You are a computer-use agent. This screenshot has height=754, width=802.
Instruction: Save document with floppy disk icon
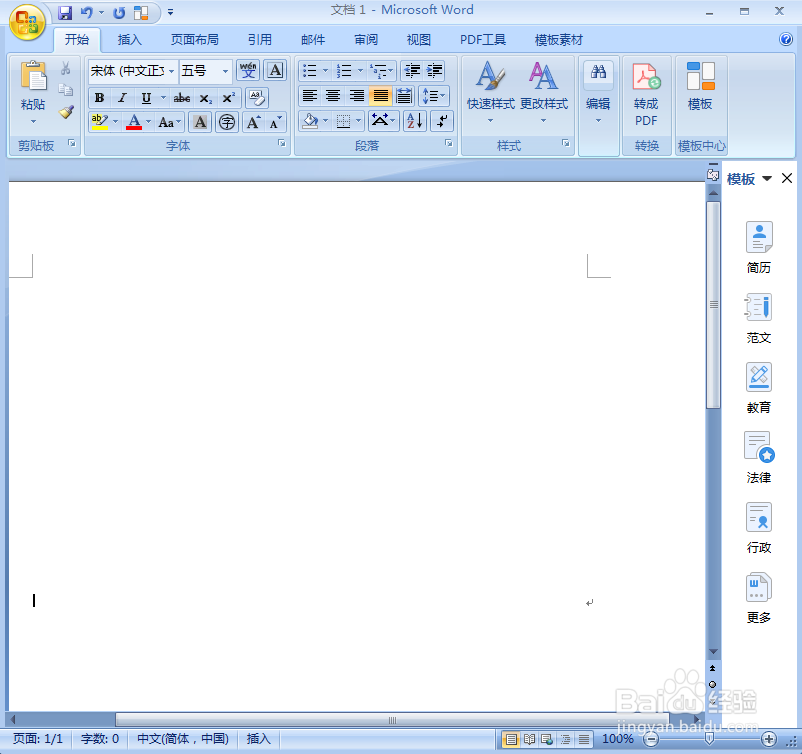[x=65, y=12]
